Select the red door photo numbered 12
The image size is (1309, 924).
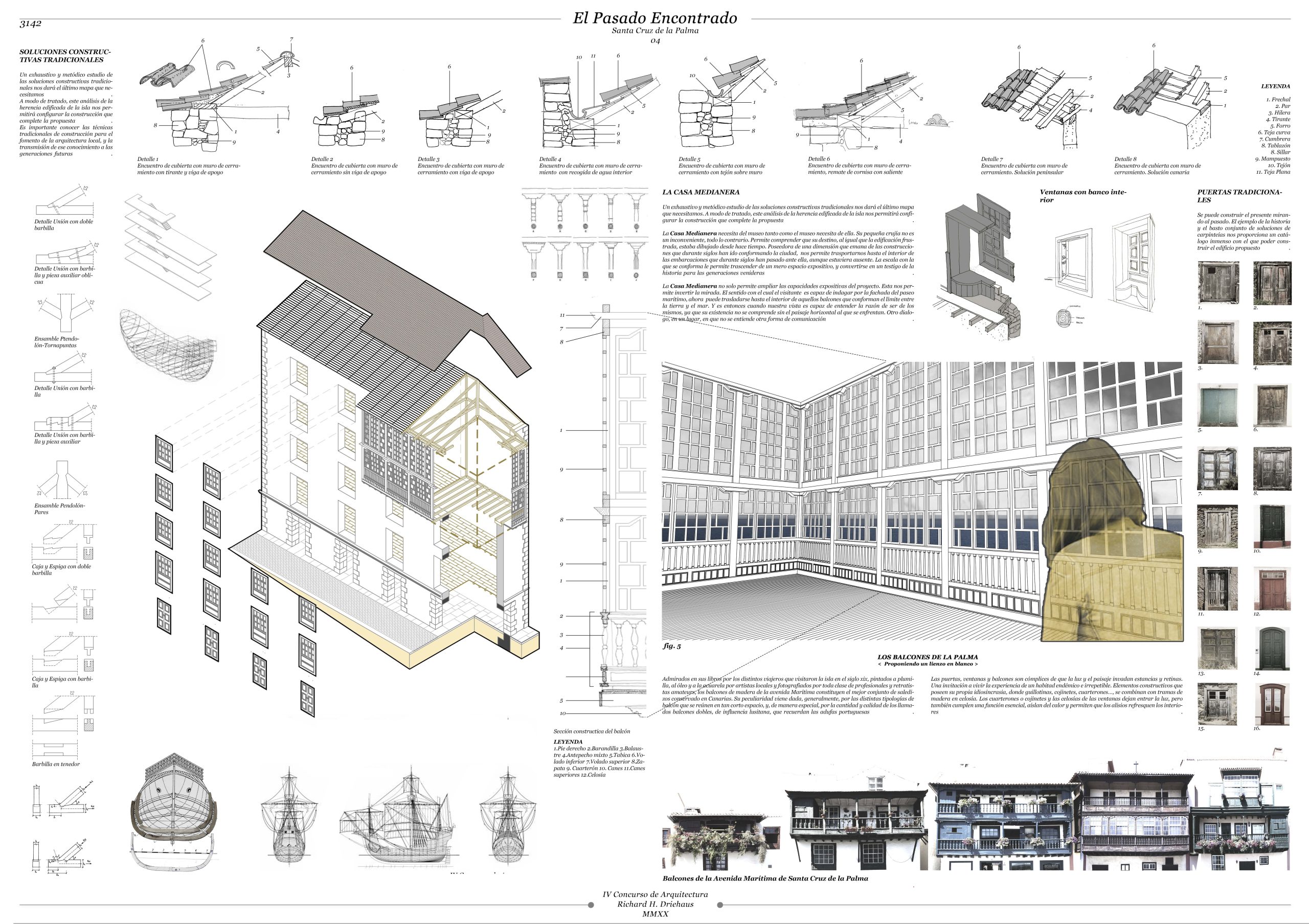(x=1272, y=589)
